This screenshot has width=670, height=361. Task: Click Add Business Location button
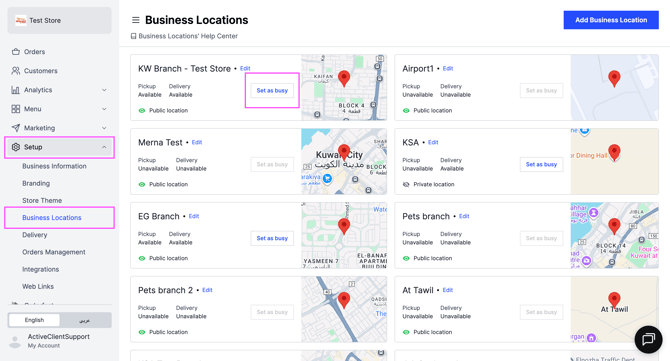pos(611,20)
